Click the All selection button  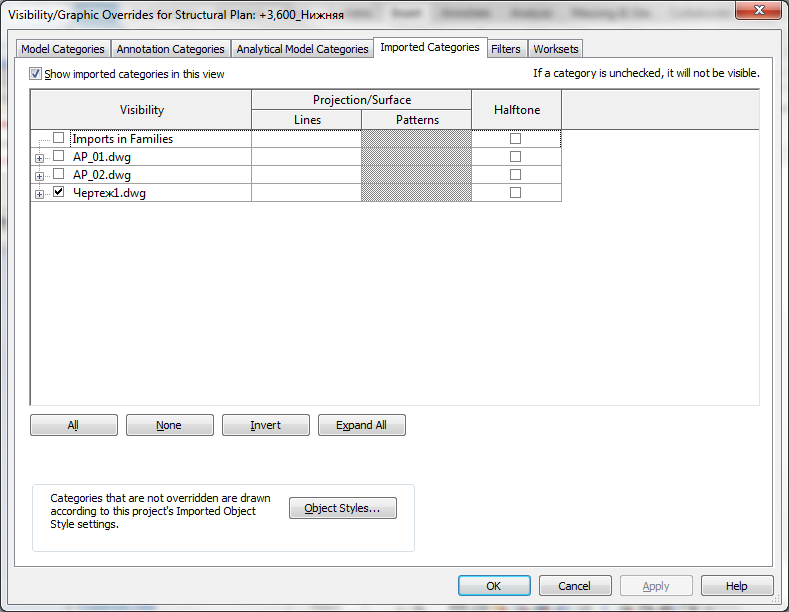(74, 425)
